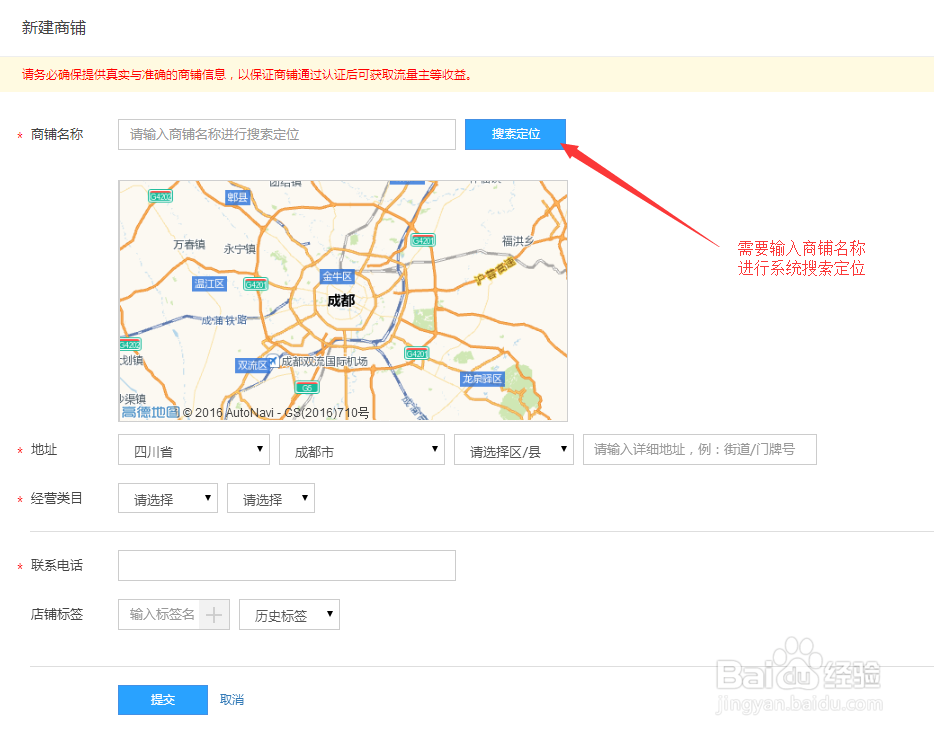Screen dimensions: 934x737
Task: Open the 历史标签 dropdown
Action: [x=289, y=614]
